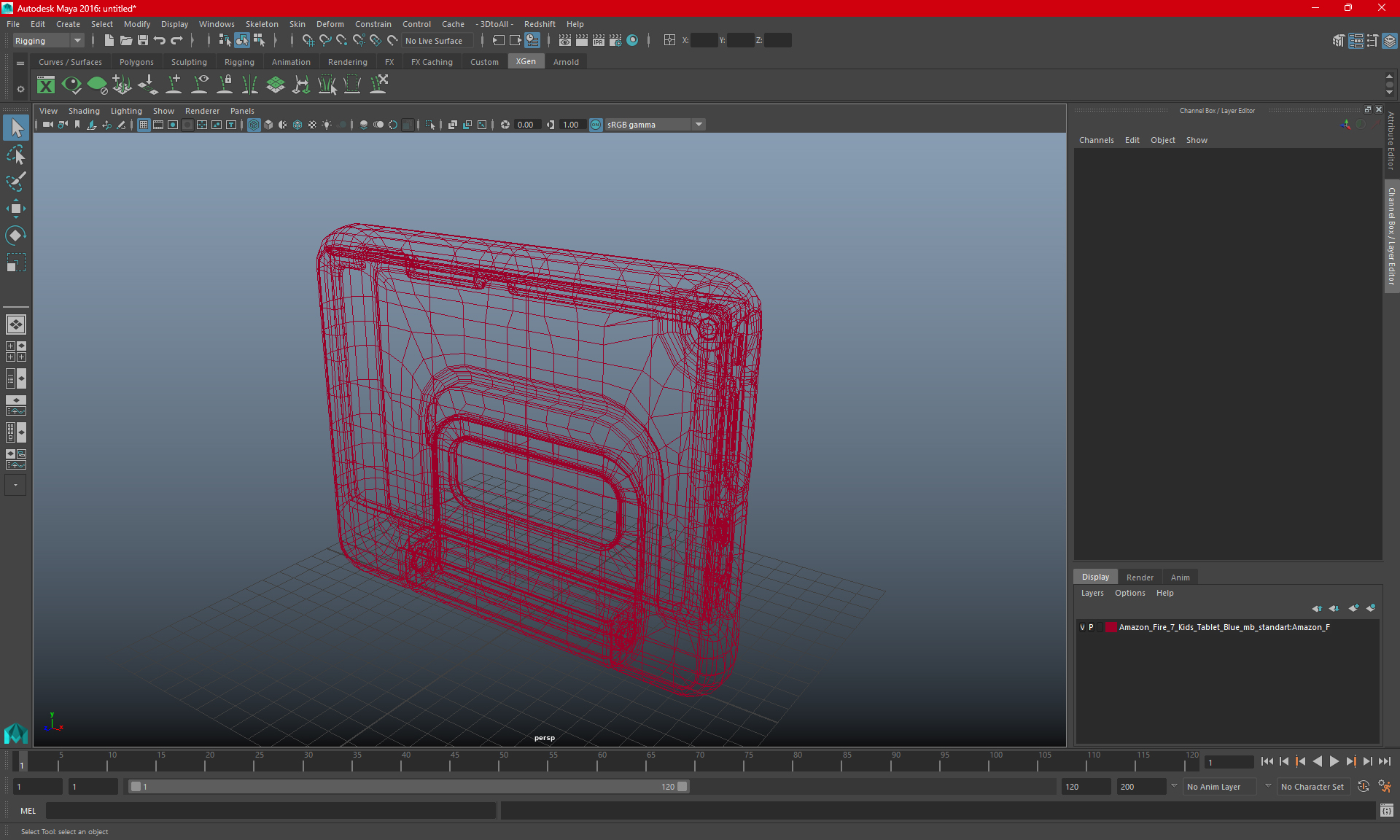This screenshot has height=840, width=1400.
Task: Enable the XGen tab panel
Action: click(x=525, y=62)
